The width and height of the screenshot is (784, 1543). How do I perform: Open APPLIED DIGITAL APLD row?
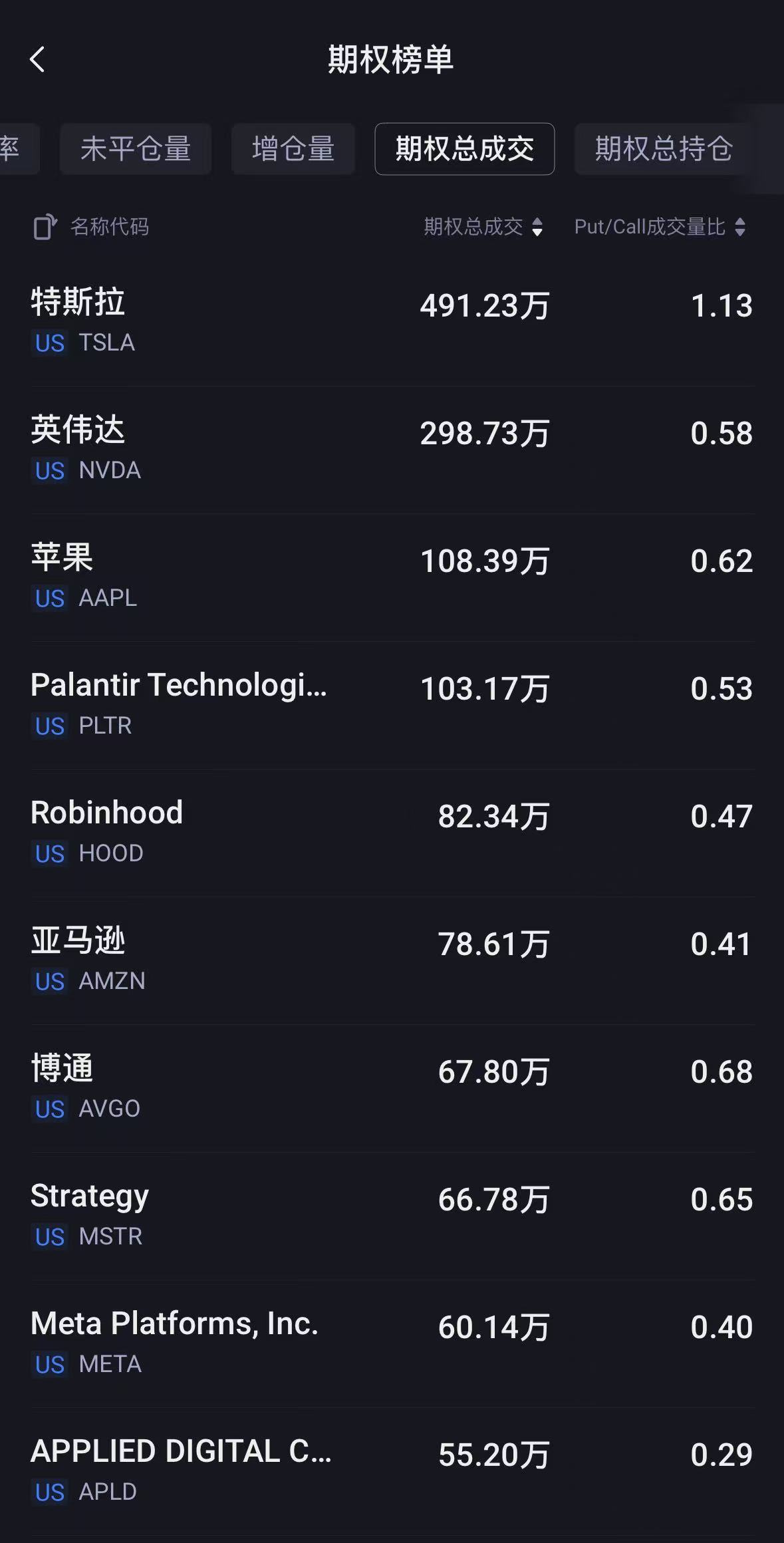pyautogui.click(x=392, y=1471)
